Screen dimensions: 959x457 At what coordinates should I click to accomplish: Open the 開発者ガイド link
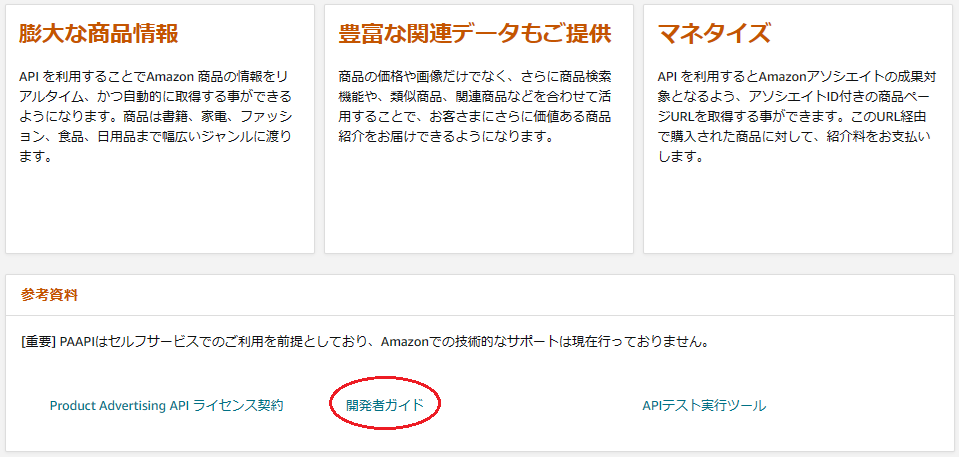385,405
